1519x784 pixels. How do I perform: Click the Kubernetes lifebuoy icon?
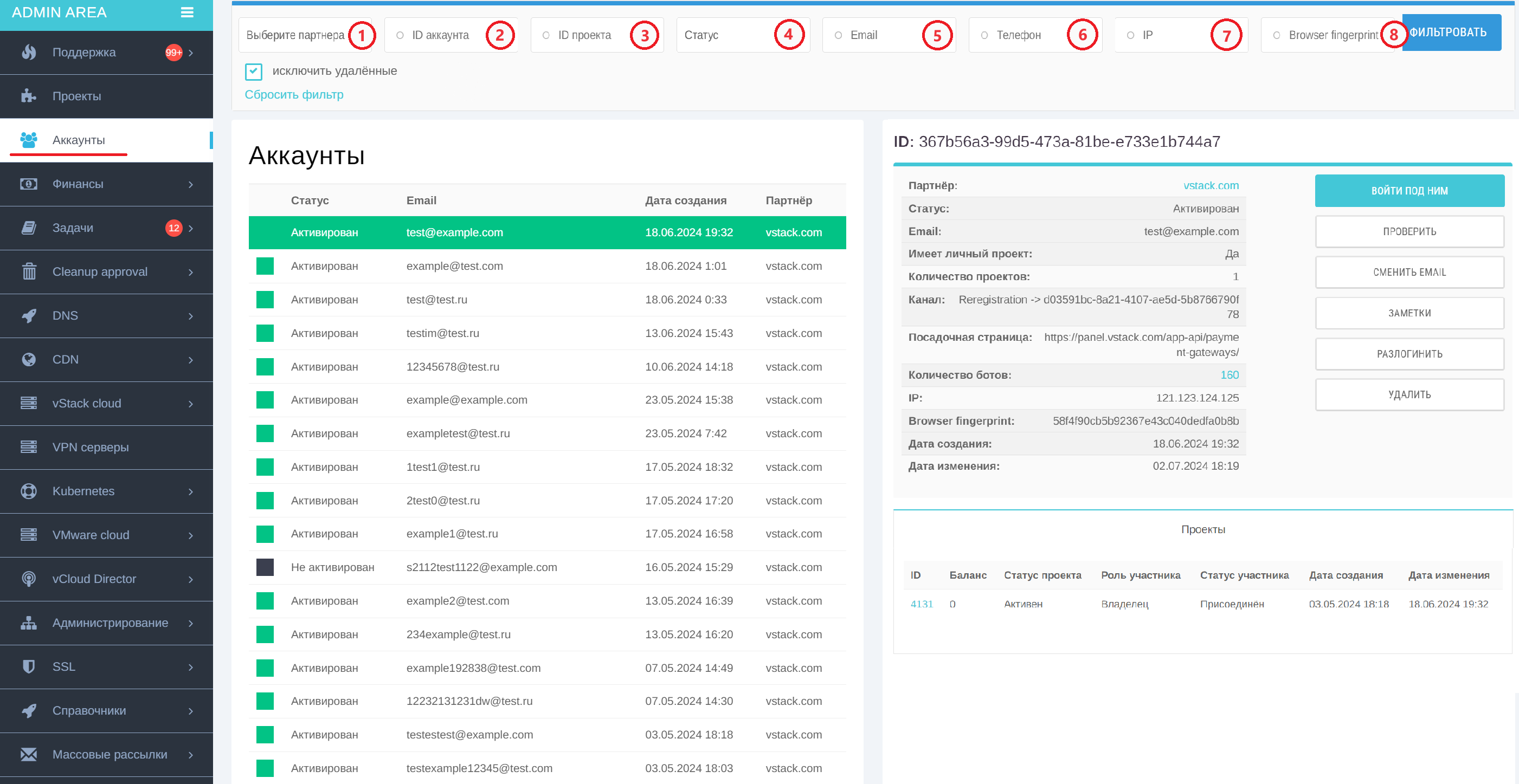click(x=28, y=491)
